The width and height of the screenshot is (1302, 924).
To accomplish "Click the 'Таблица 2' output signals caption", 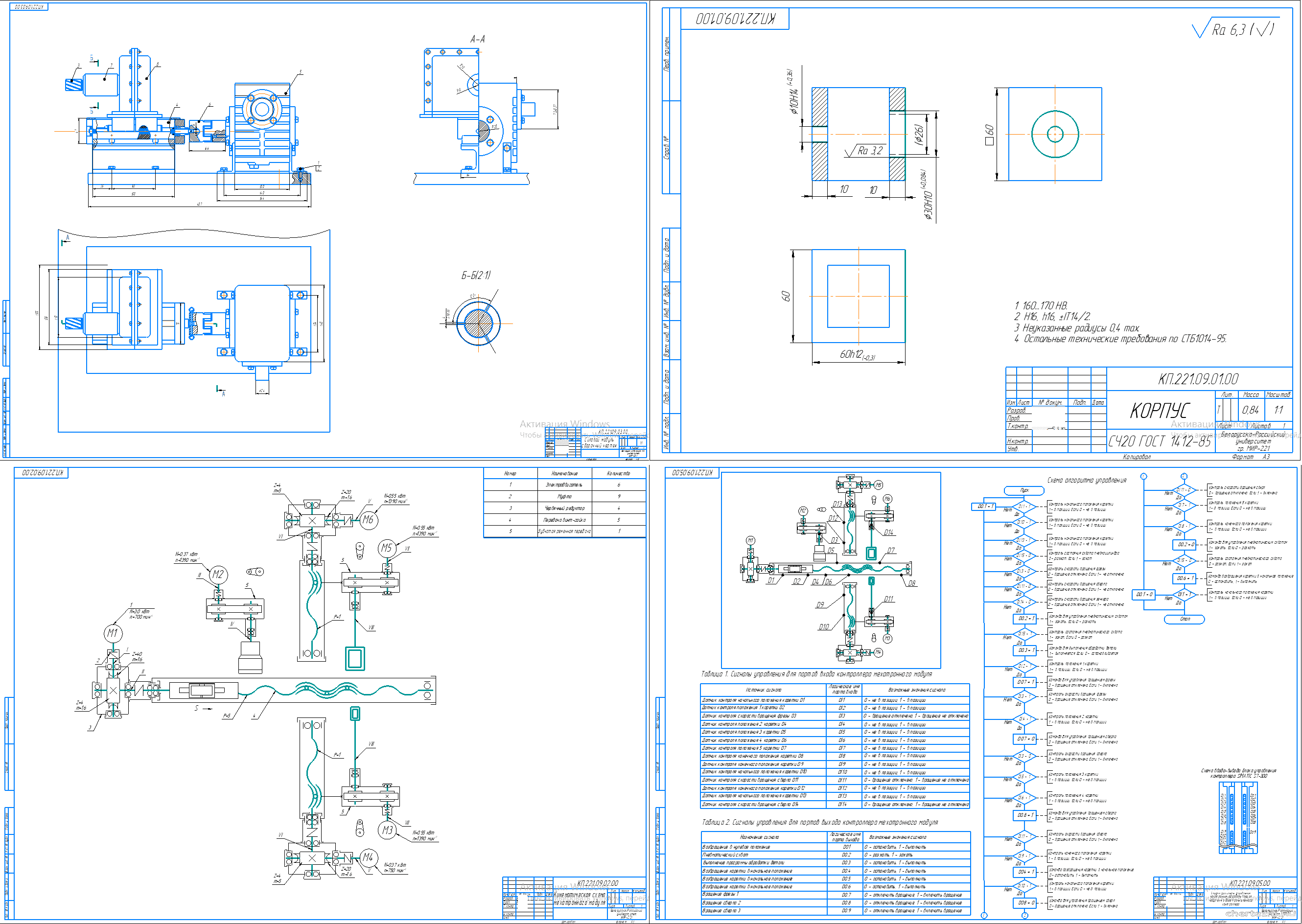I will coord(819,822).
